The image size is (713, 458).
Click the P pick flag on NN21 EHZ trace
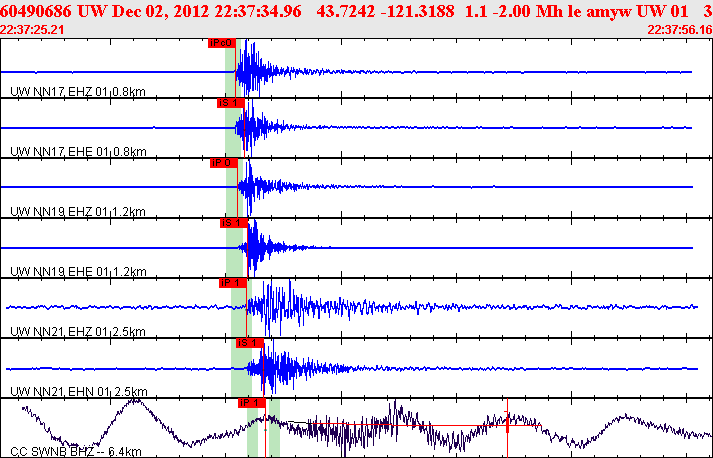[x=231, y=282]
